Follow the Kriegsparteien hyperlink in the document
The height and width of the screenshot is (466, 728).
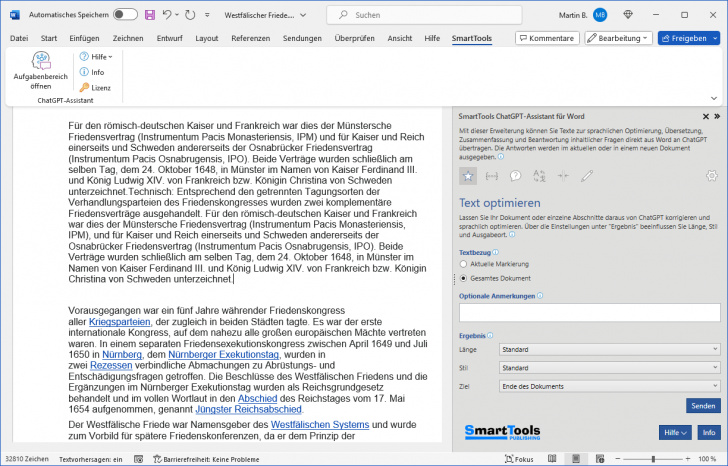point(117,323)
